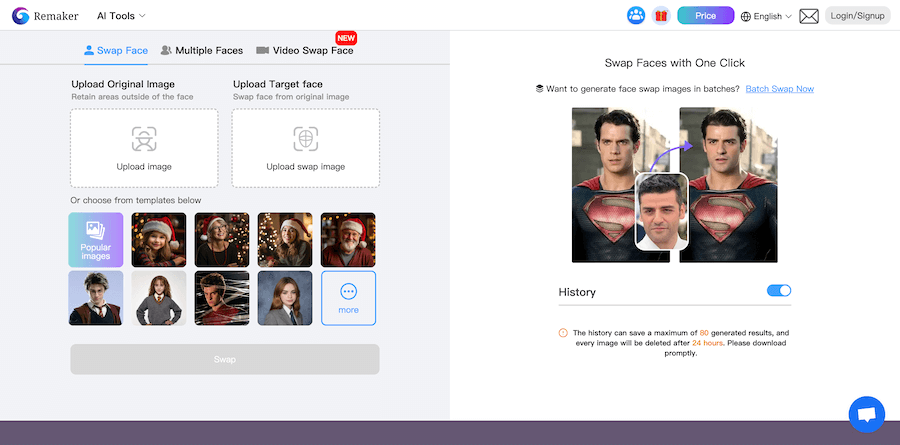
Task: Click the target face icon in Upload swap image
Action: 305,138
